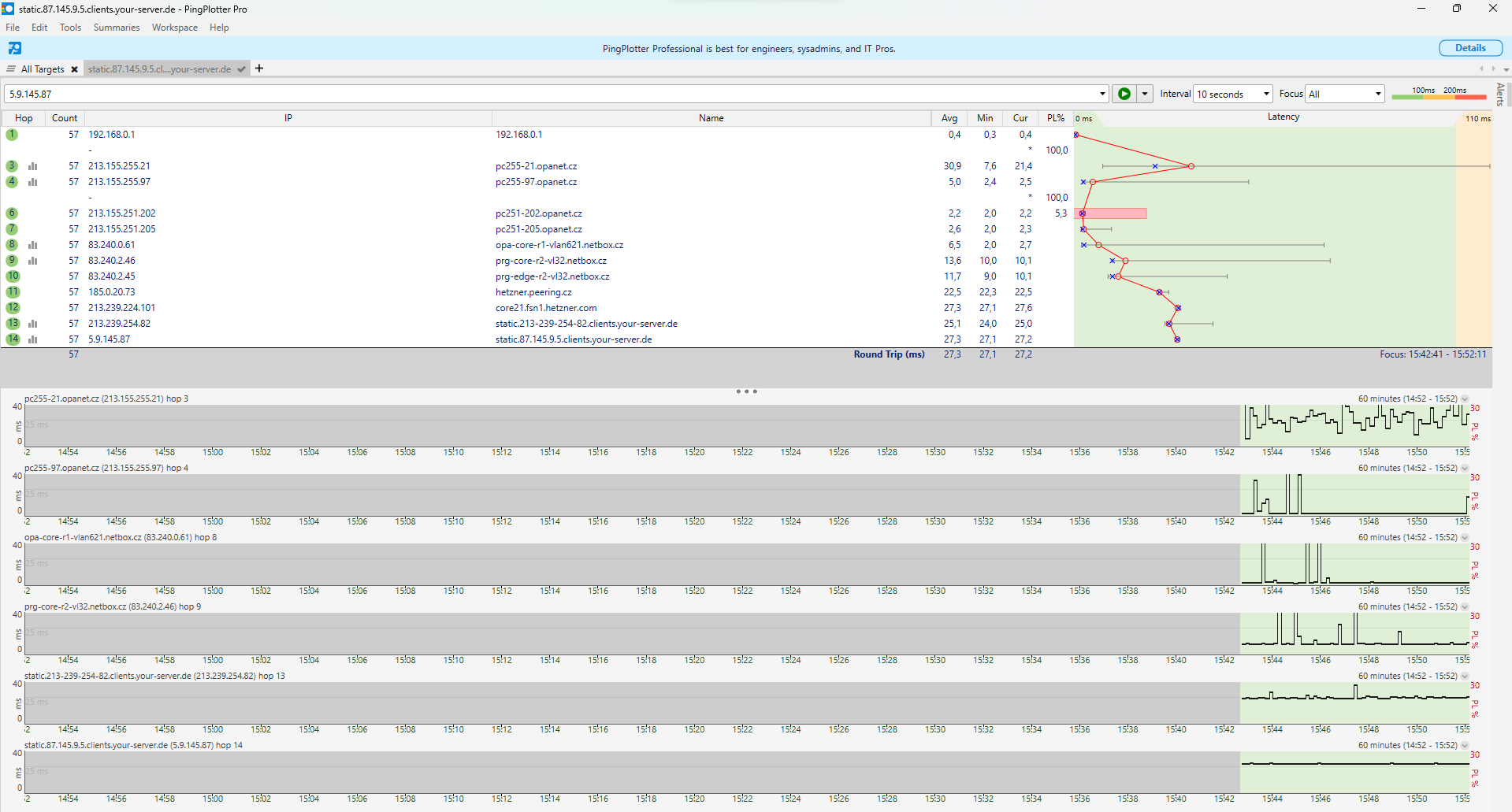This screenshot has width=1512, height=812.
Task: Click the green hop 6 circle icon
Action: (12, 213)
